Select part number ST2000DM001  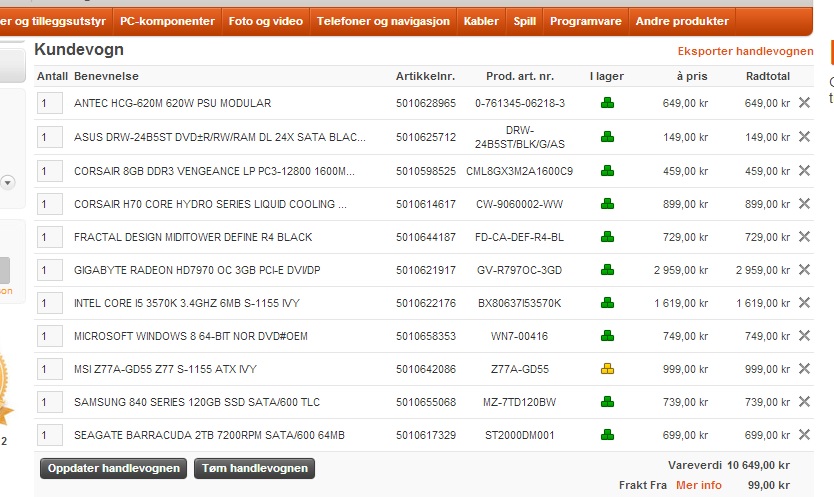(x=519, y=435)
